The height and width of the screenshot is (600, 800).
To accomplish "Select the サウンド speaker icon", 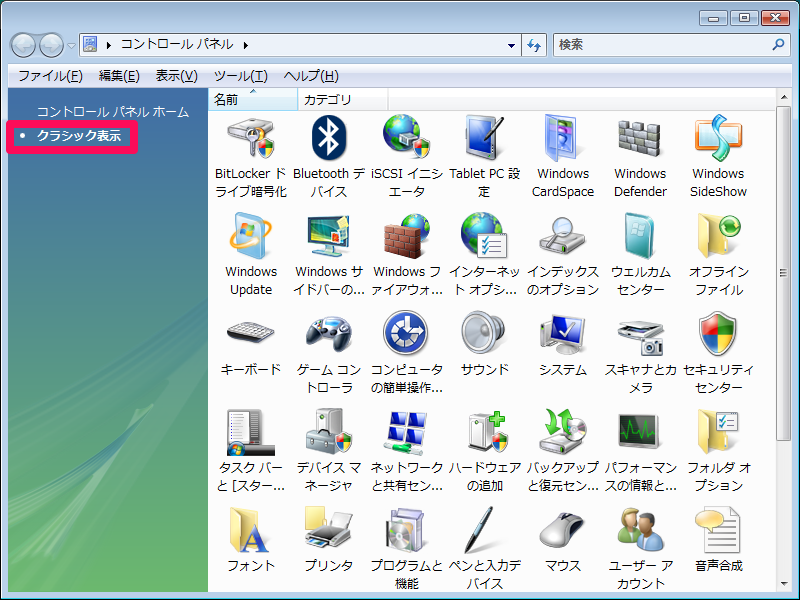I will (x=484, y=335).
